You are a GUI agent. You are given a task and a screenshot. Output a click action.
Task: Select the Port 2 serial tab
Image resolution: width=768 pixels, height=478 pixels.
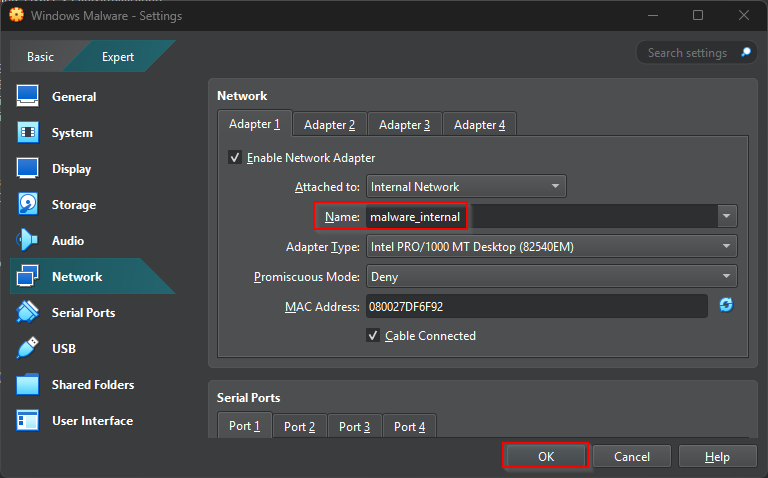click(299, 427)
